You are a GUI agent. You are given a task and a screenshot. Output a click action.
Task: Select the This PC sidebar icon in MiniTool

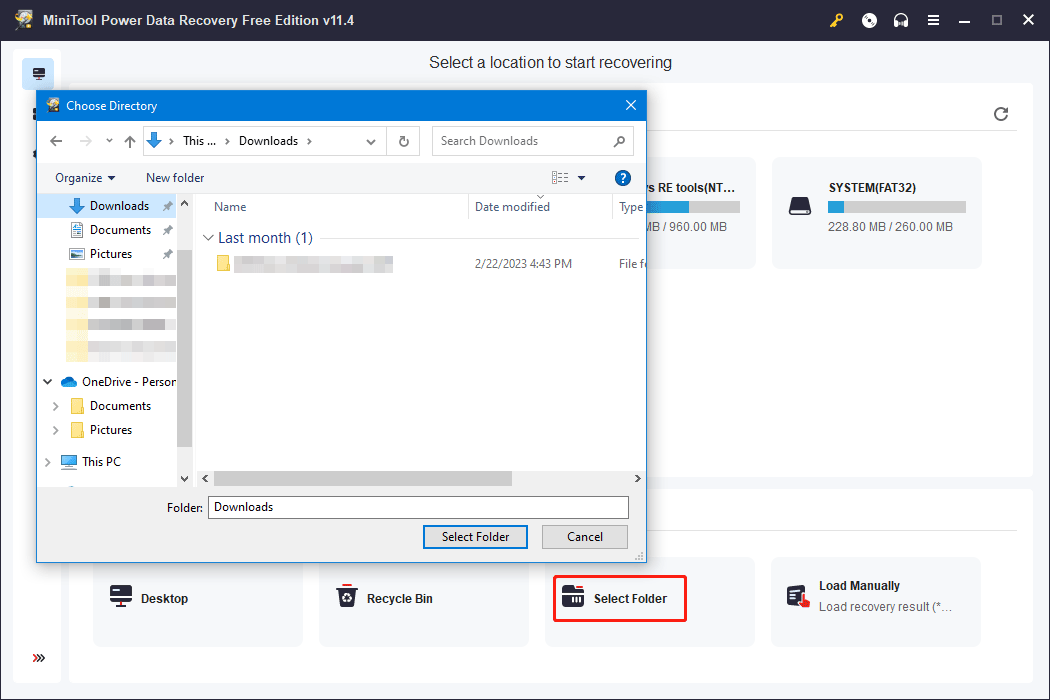[38, 74]
